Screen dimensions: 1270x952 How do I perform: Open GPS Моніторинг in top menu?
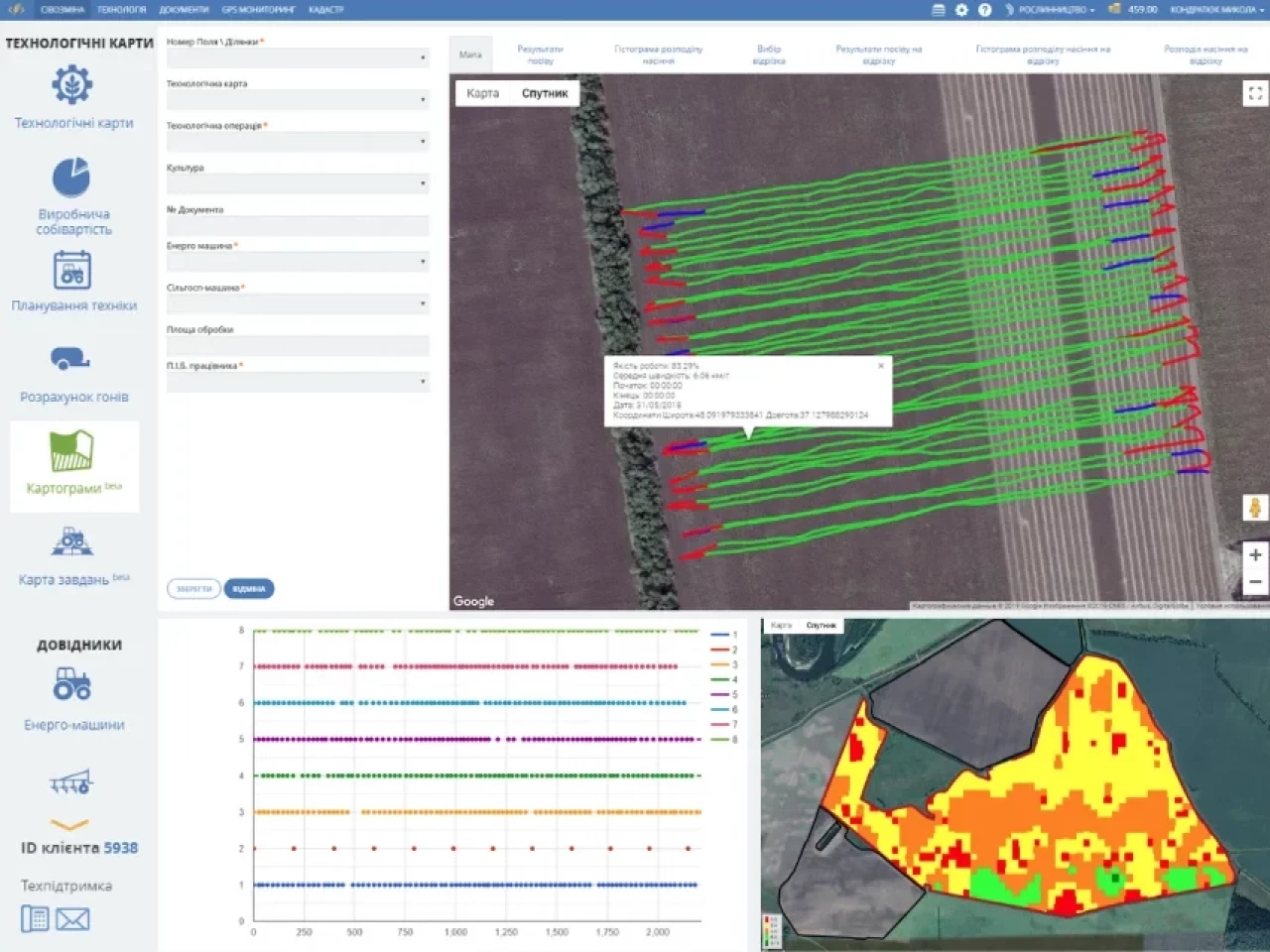(258, 10)
